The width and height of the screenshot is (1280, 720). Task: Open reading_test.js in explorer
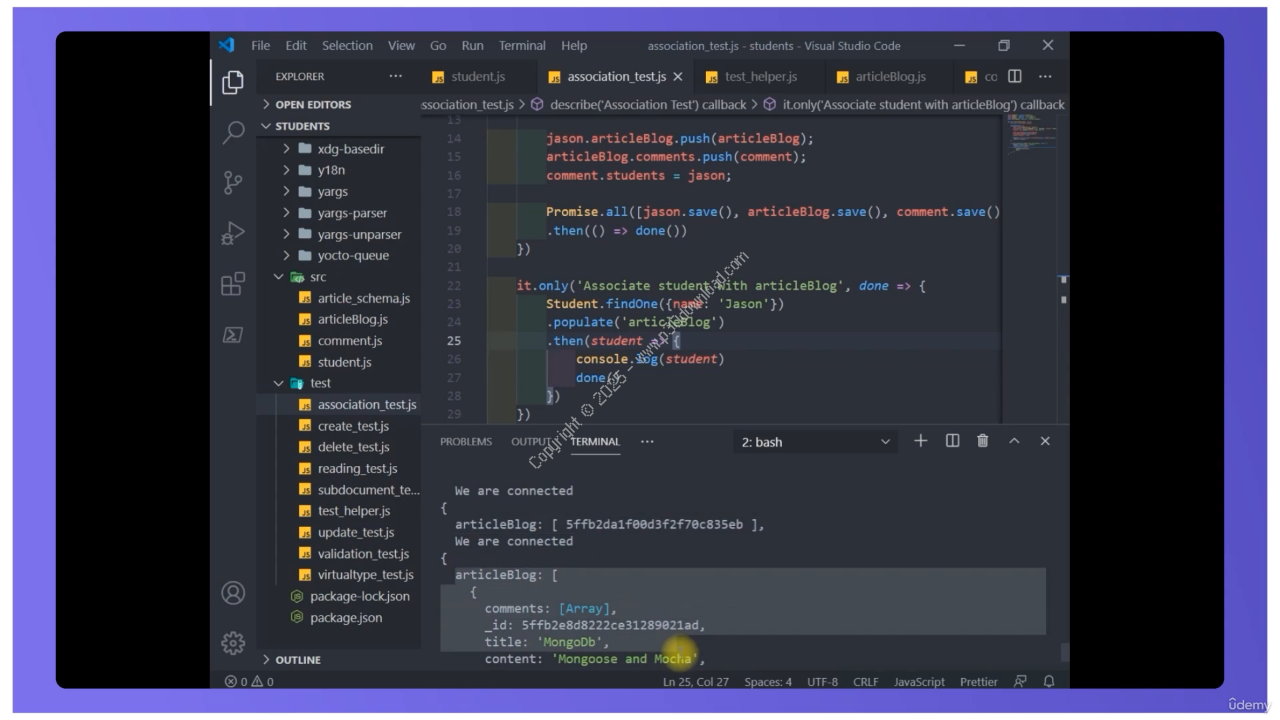click(357, 468)
